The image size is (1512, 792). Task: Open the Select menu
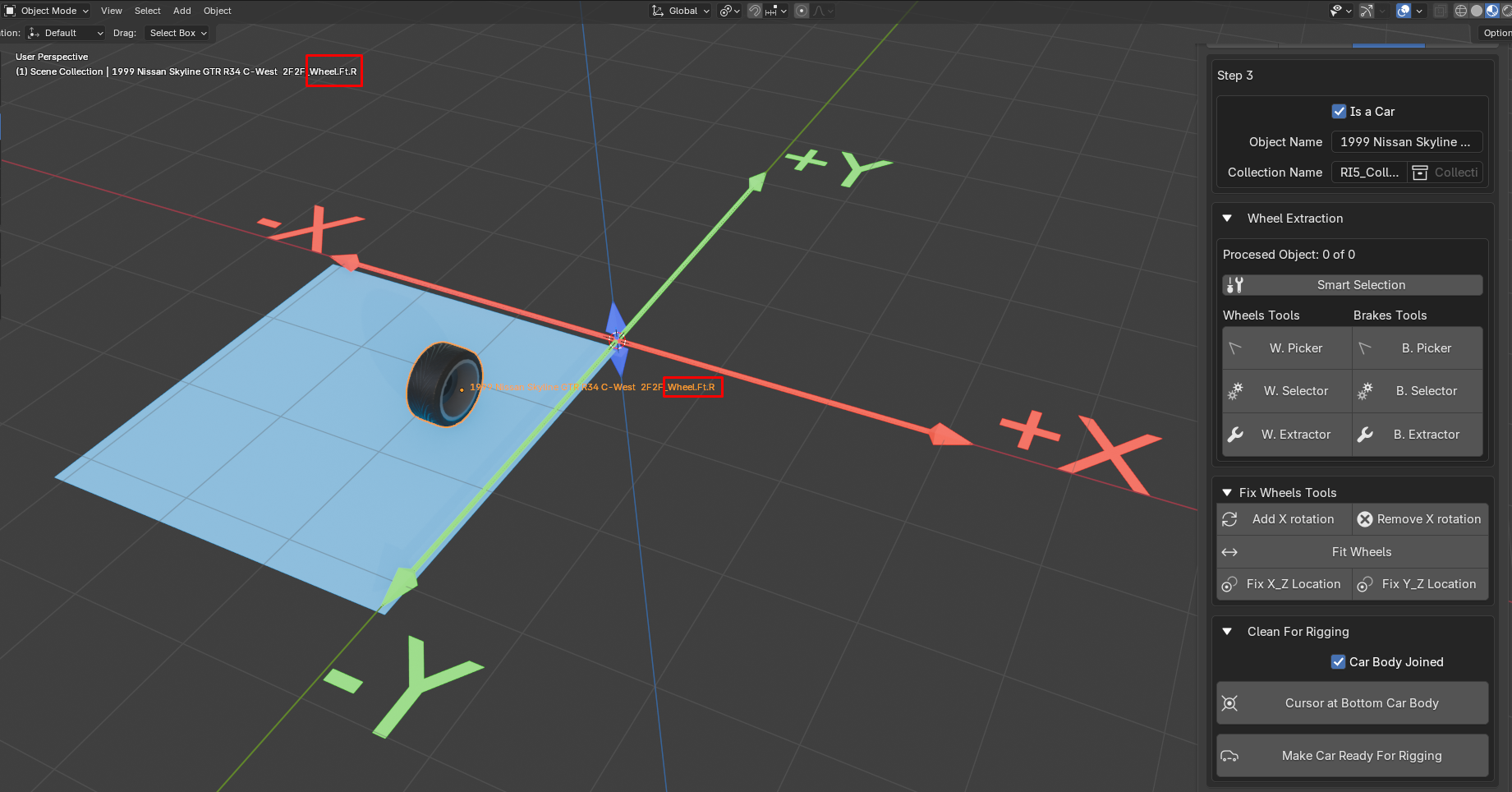click(148, 11)
